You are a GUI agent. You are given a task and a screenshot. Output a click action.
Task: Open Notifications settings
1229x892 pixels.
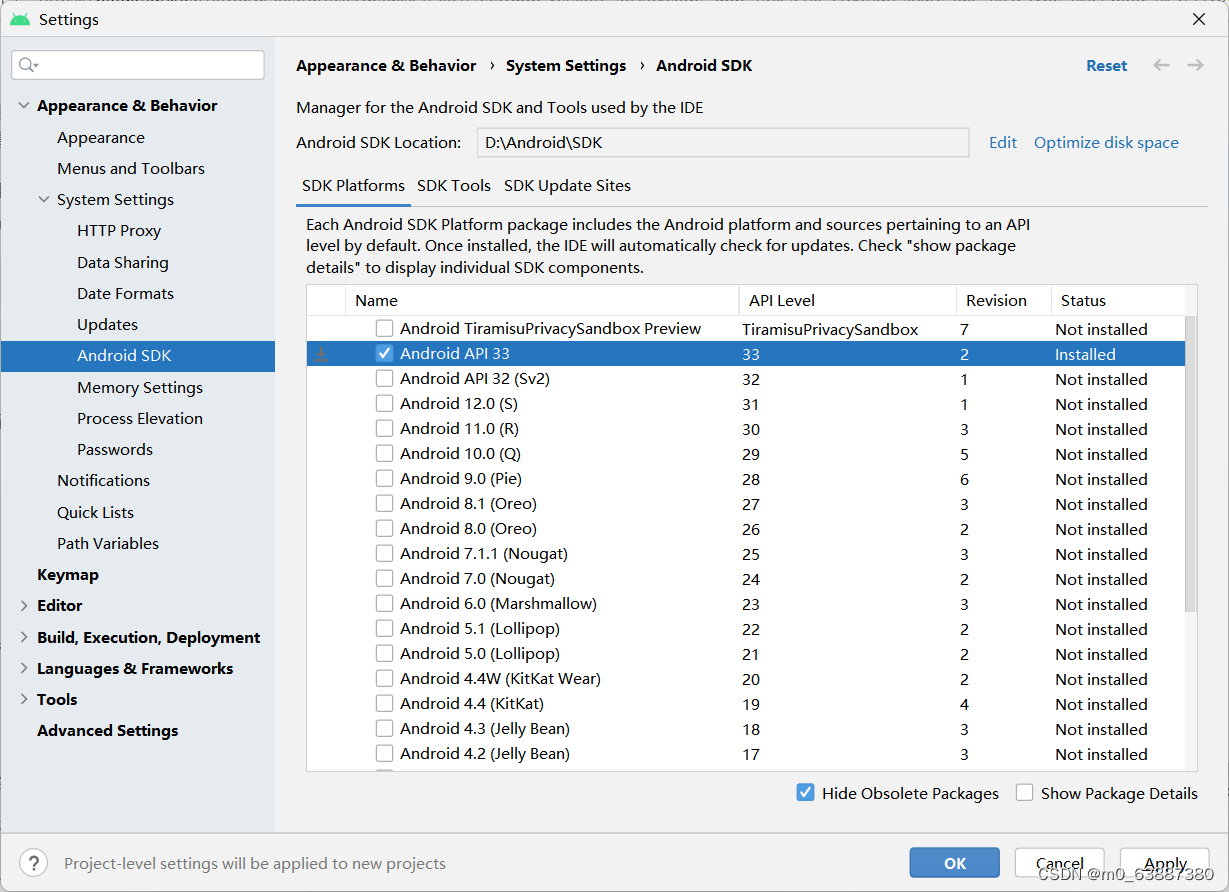point(103,481)
